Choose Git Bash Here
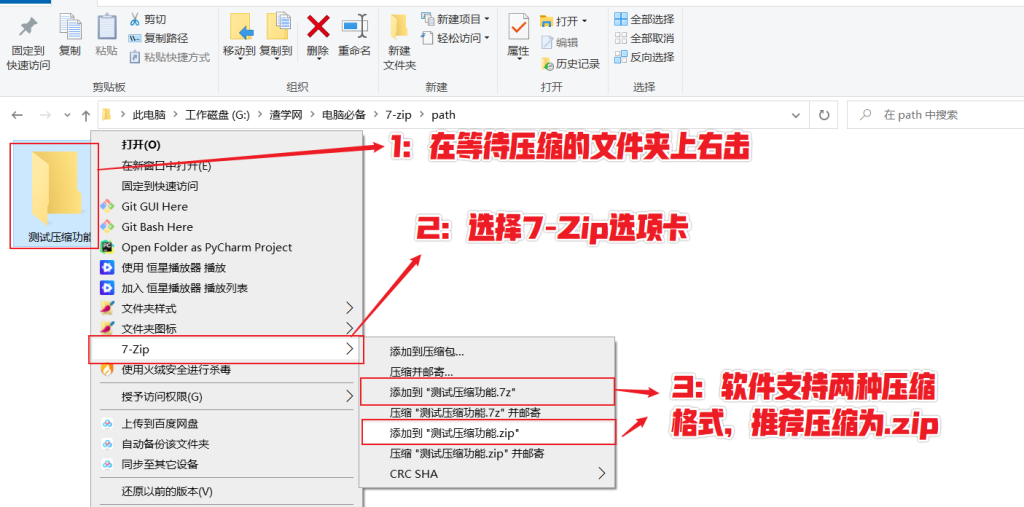This screenshot has width=1024, height=507. click(x=226, y=227)
